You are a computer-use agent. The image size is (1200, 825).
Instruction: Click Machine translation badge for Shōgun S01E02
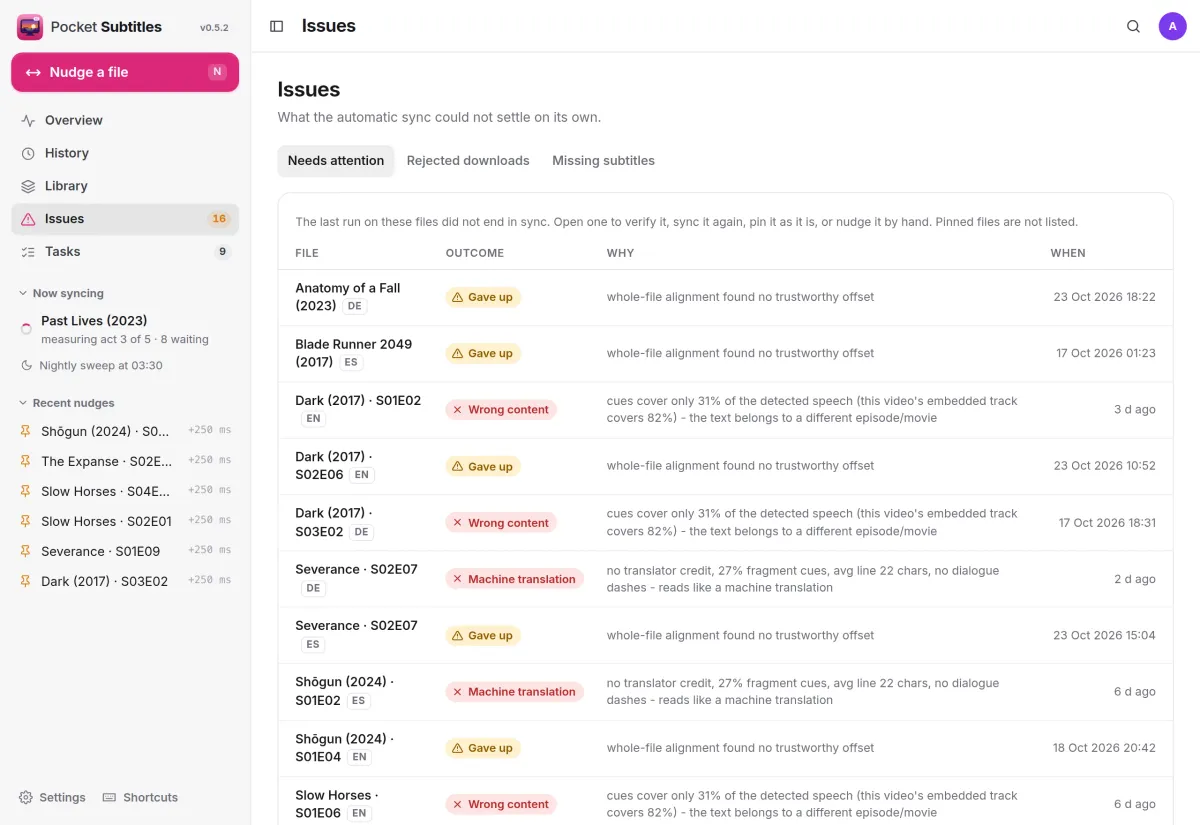coord(515,692)
